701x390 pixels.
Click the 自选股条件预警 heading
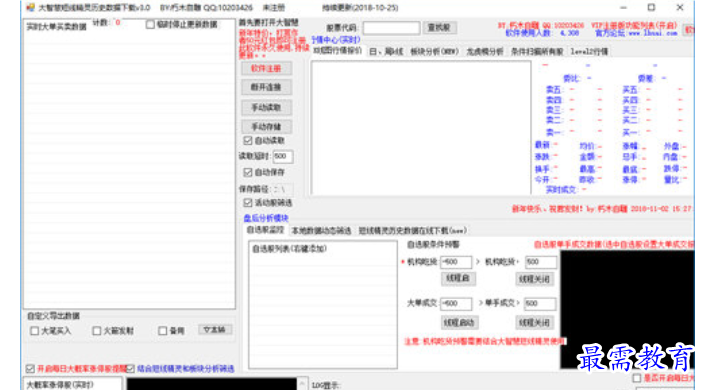pyautogui.click(x=433, y=245)
